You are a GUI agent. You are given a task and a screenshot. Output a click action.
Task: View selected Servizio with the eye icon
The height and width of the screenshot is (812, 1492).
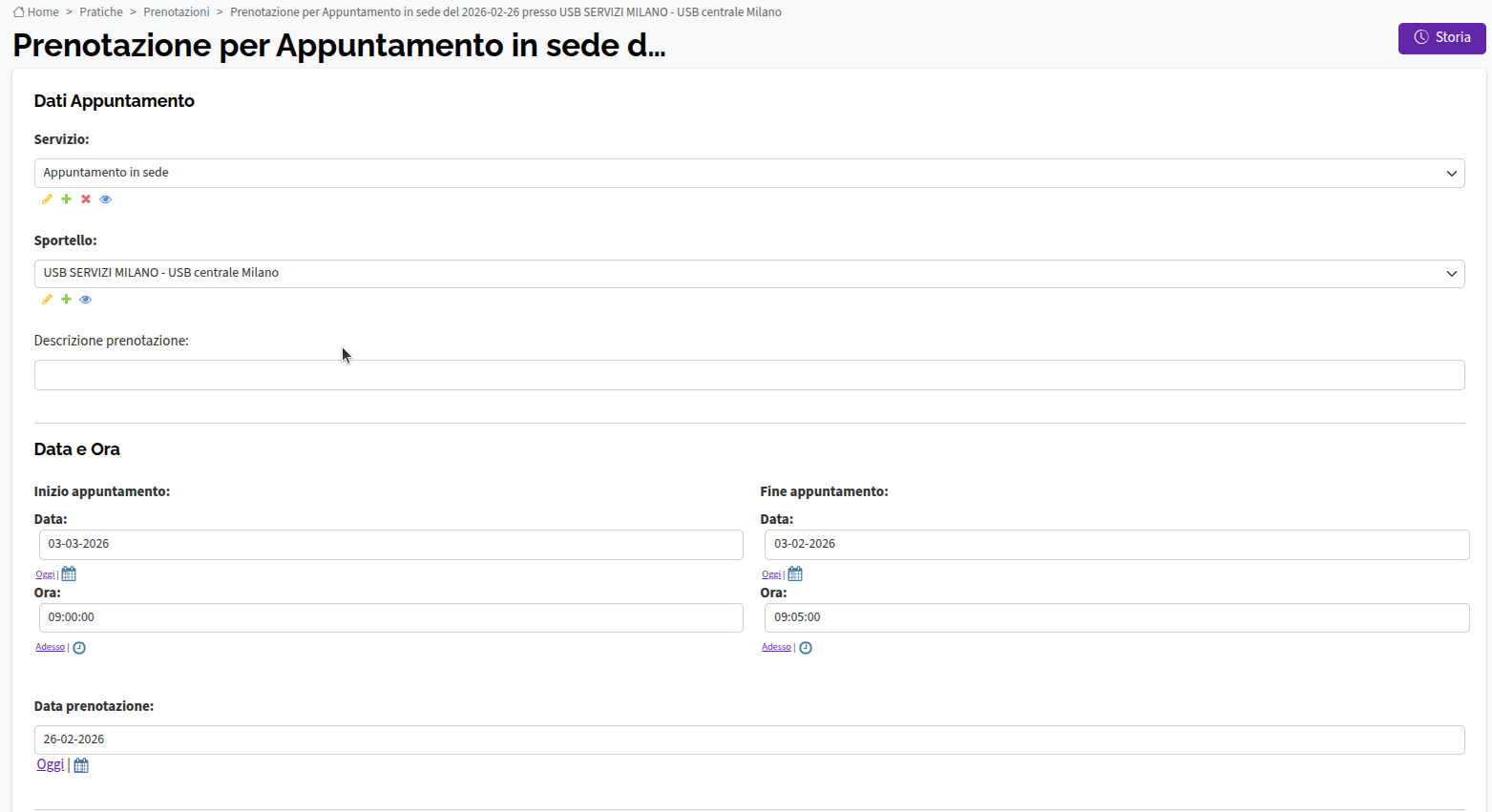point(106,199)
